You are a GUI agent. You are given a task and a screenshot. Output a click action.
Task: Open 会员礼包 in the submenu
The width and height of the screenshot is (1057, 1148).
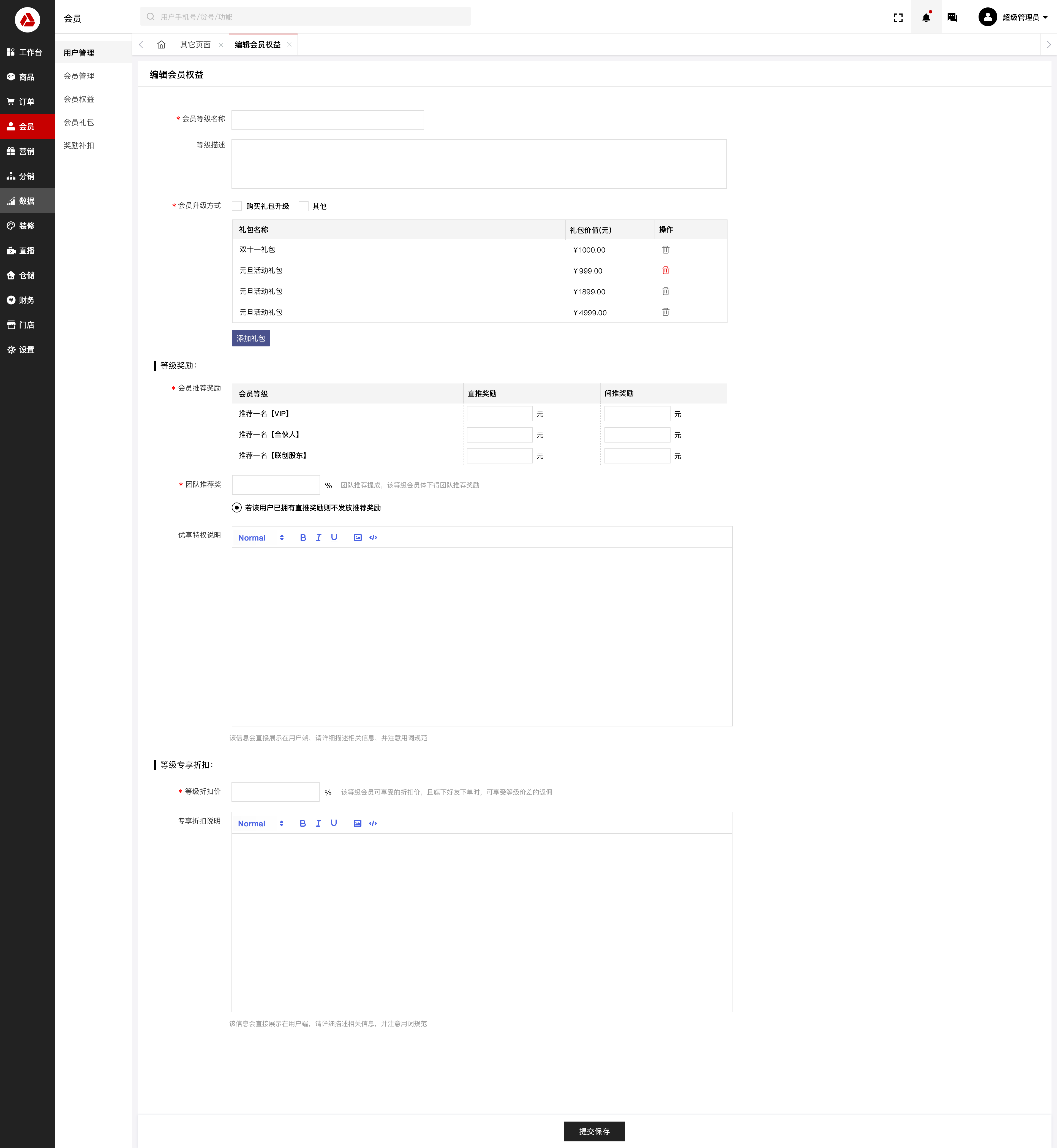click(79, 123)
